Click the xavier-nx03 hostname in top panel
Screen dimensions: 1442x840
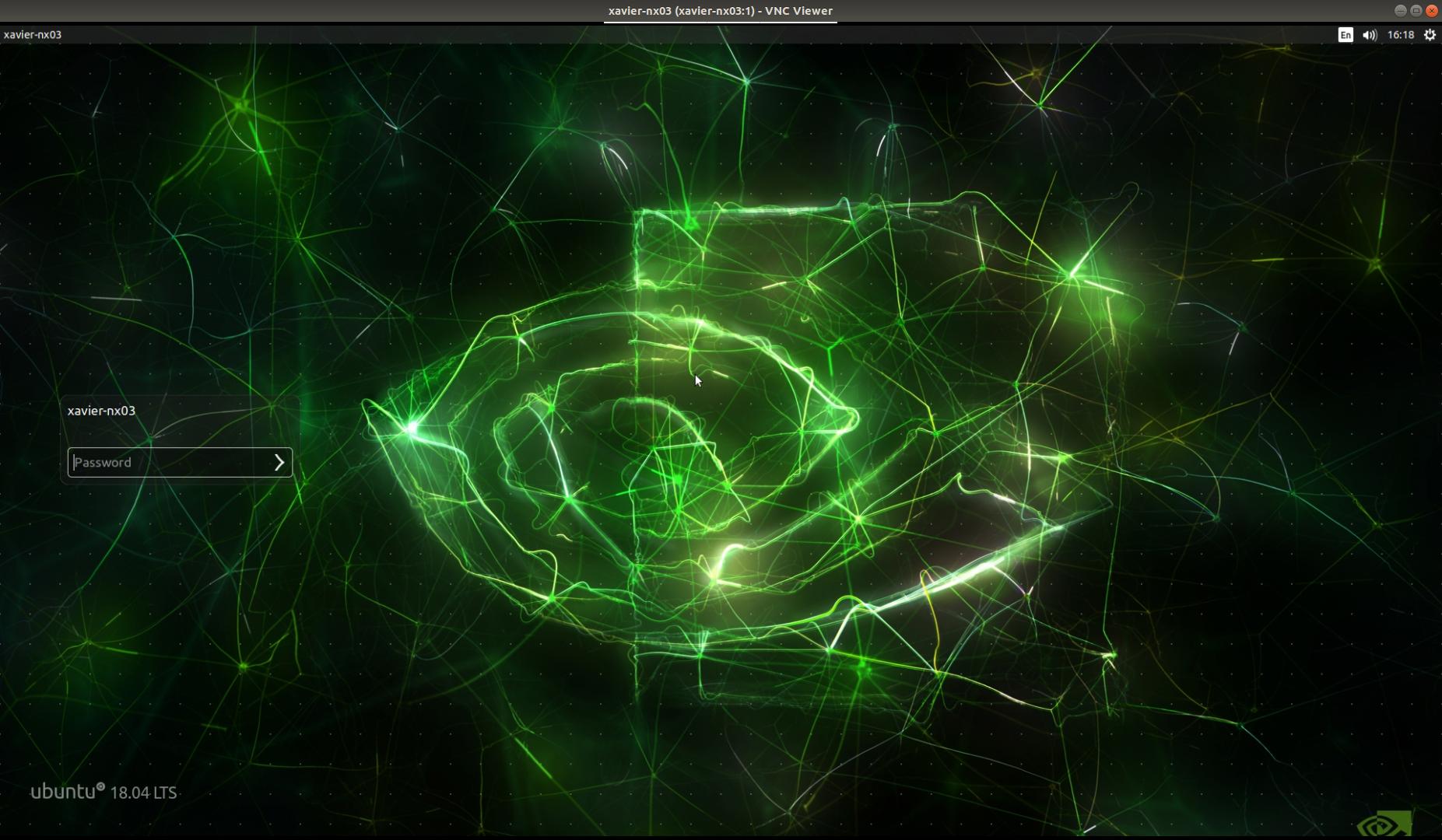(33, 34)
